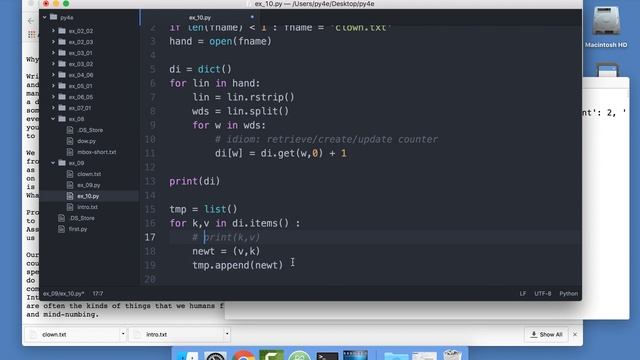
Task: Click the Python grammar selector
Action: click(569, 293)
